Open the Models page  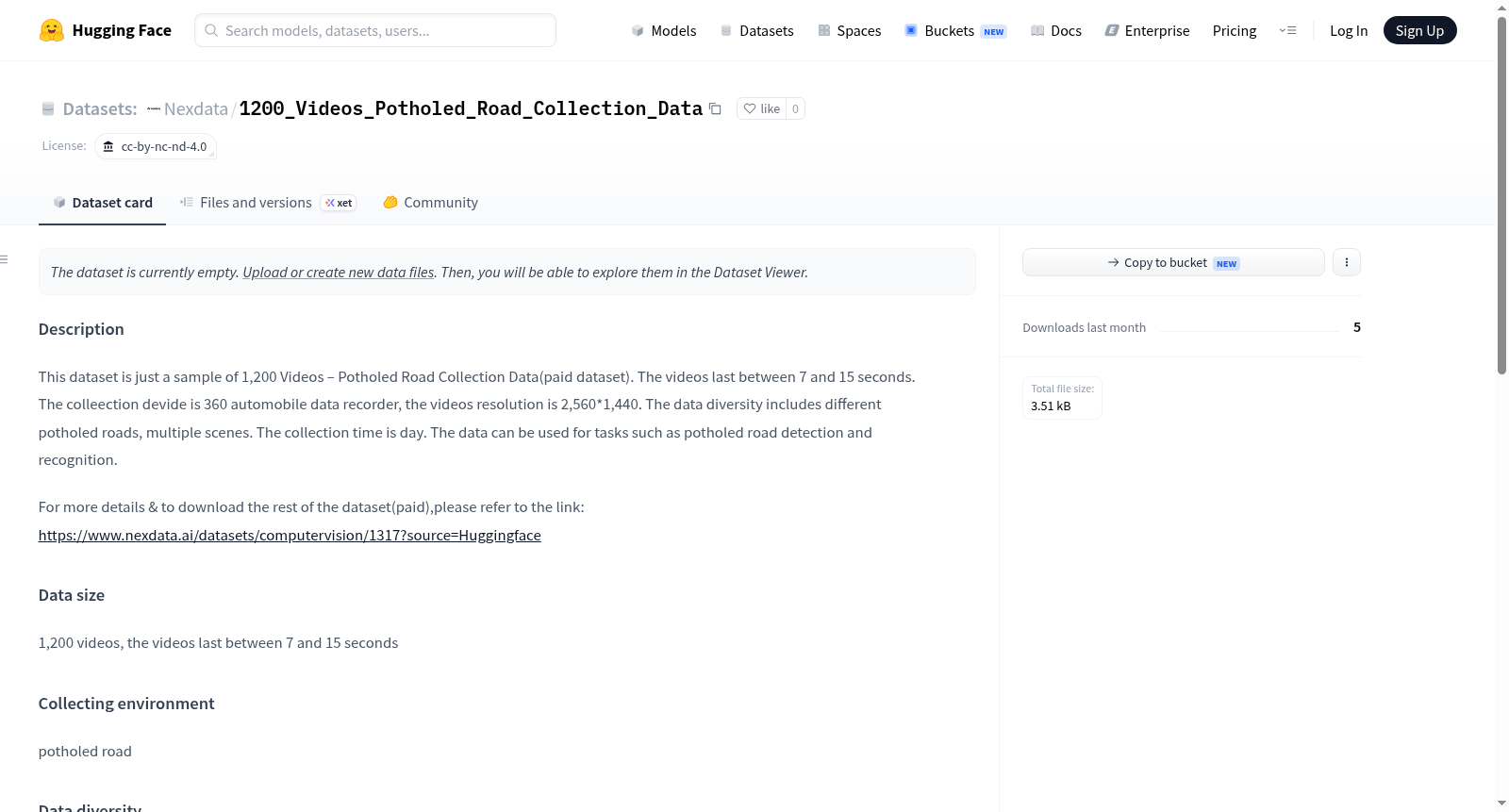pyautogui.click(x=664, y=30)
